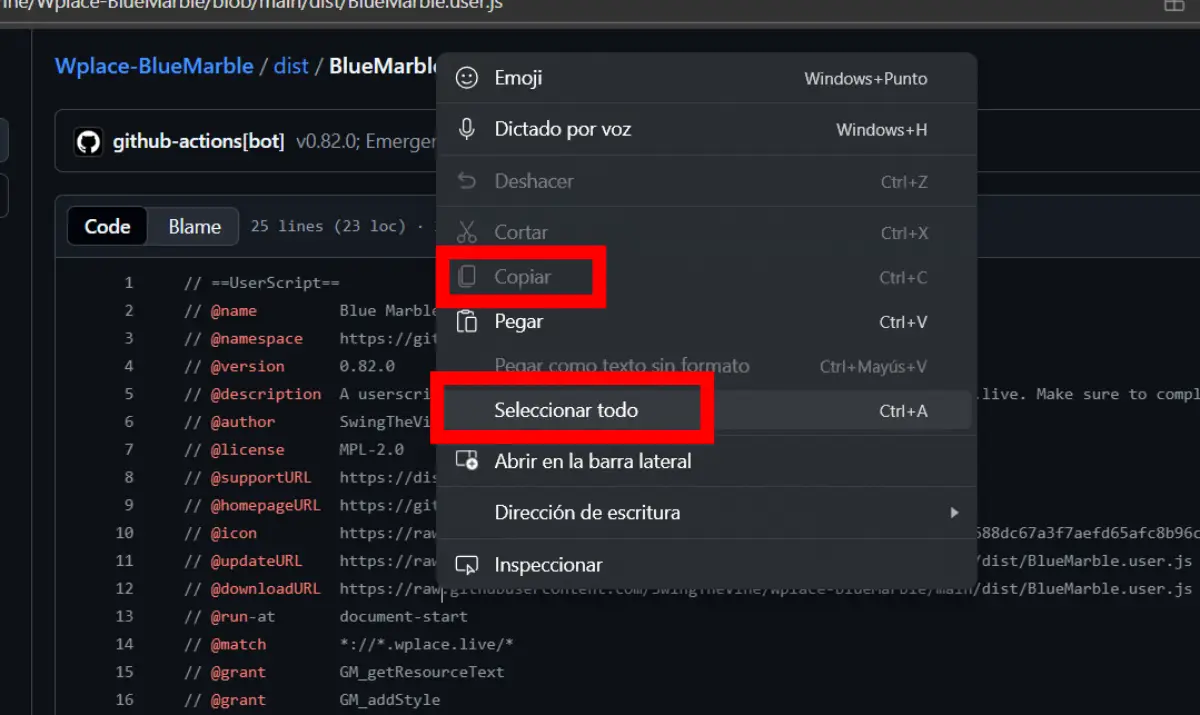Viewport: 1200px width, 715px height.
Task: Click the Inspeccionar icon
Action: [x=467, y=565]
